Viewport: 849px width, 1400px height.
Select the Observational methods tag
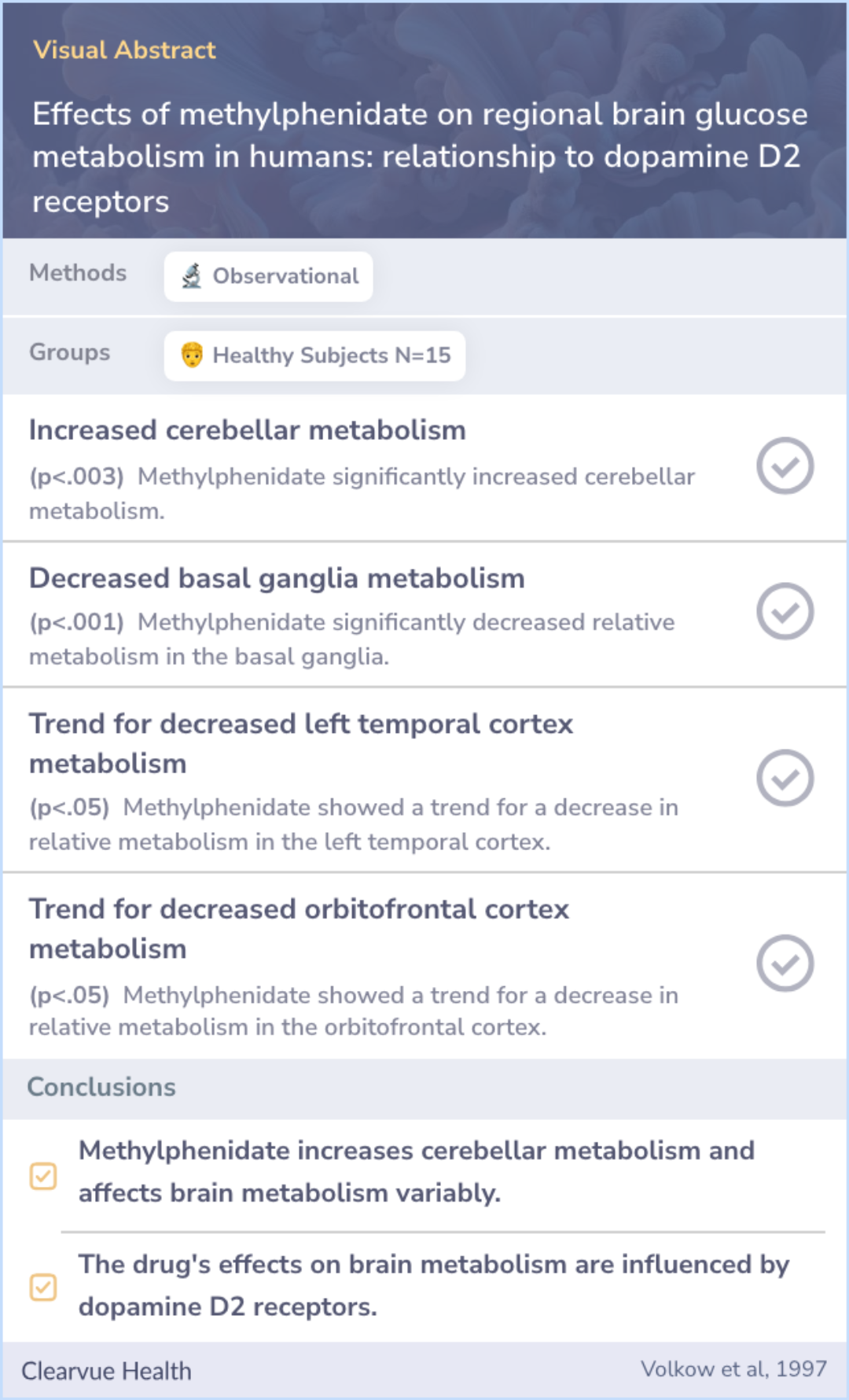(268, 276)
